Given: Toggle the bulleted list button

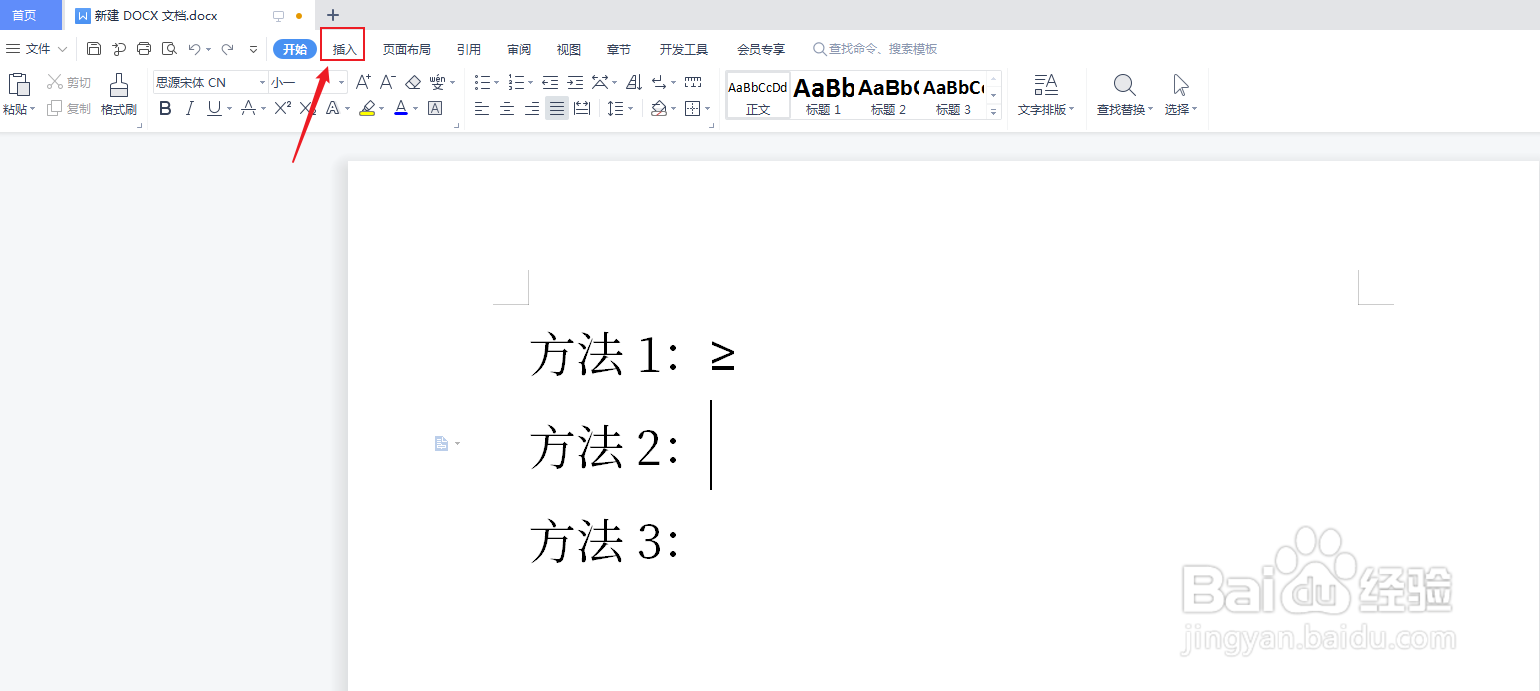Looking at the screenshot, I should 482,82.
